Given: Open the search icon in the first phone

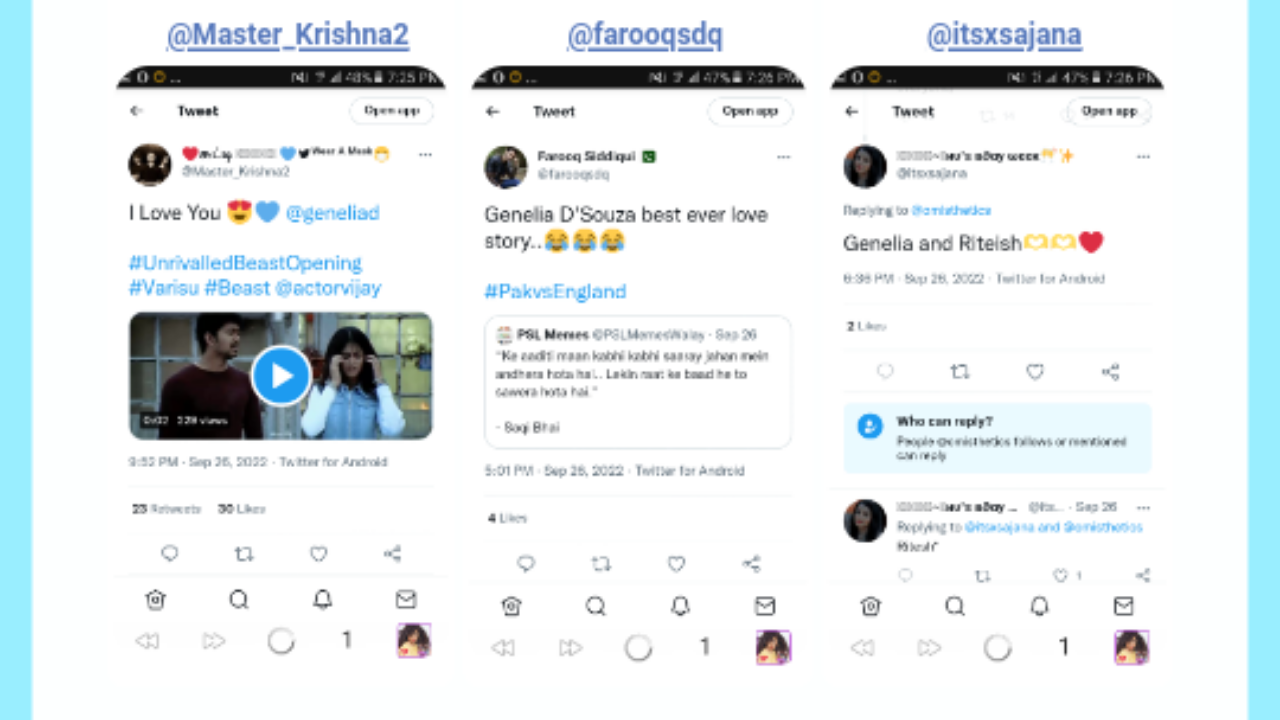Looking at the screenshot, I should [238, 599].
